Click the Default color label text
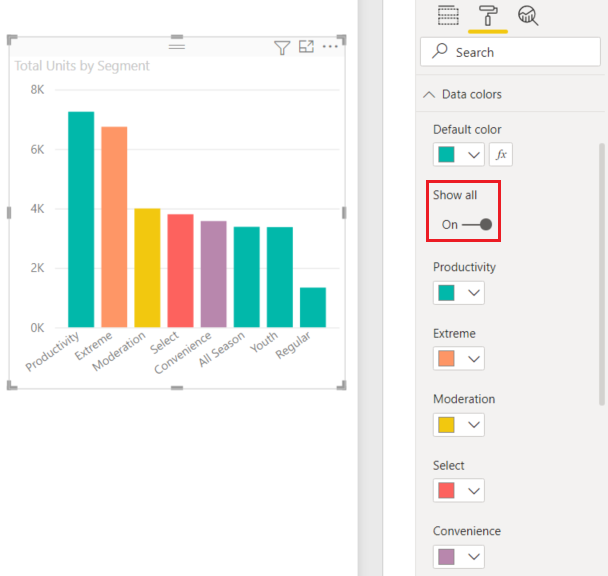Image resolution: width=608 pixels, height=576 pixels. (467, 130)
